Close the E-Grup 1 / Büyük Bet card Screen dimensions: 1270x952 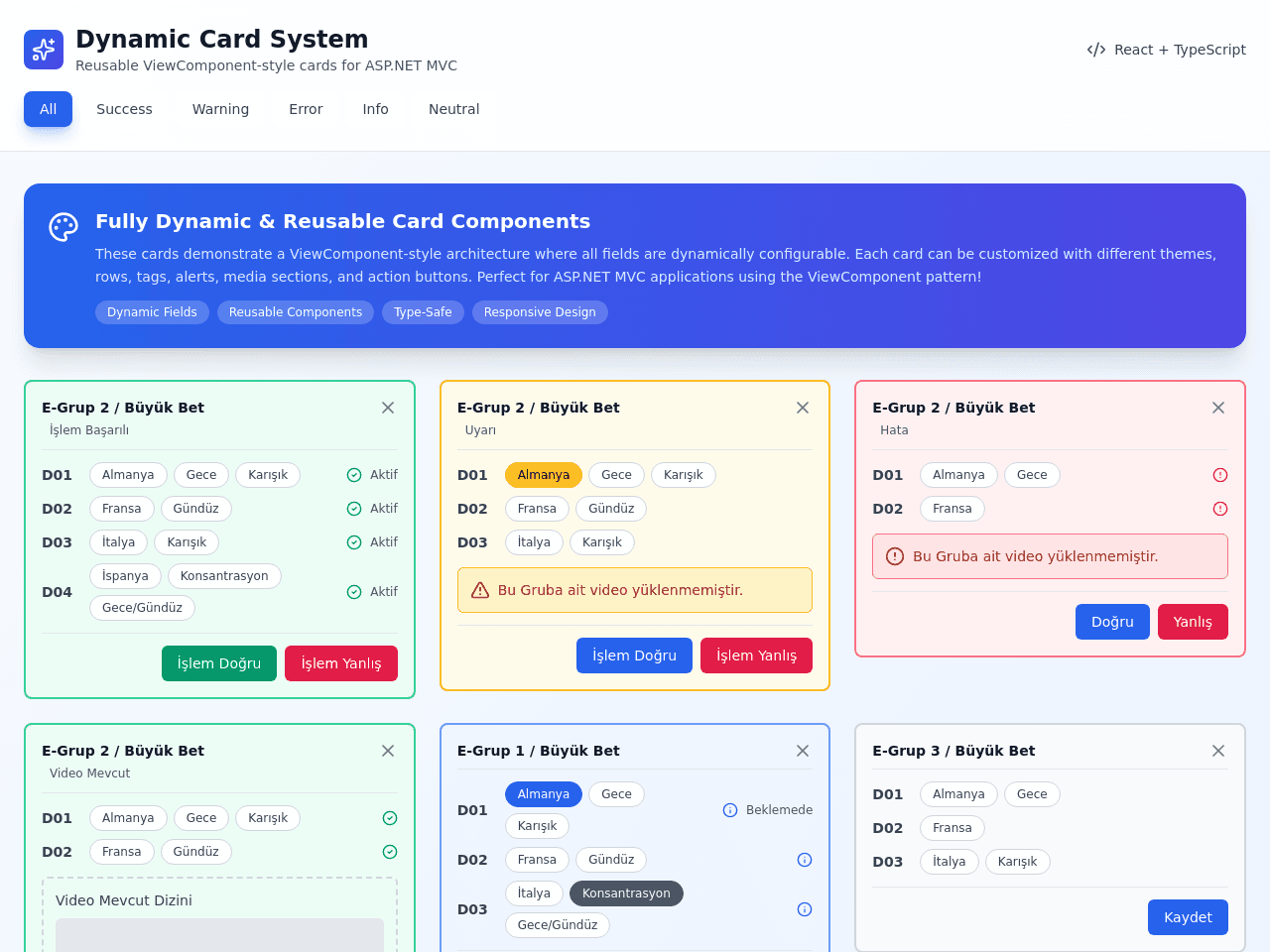click(x=803, y=751)
